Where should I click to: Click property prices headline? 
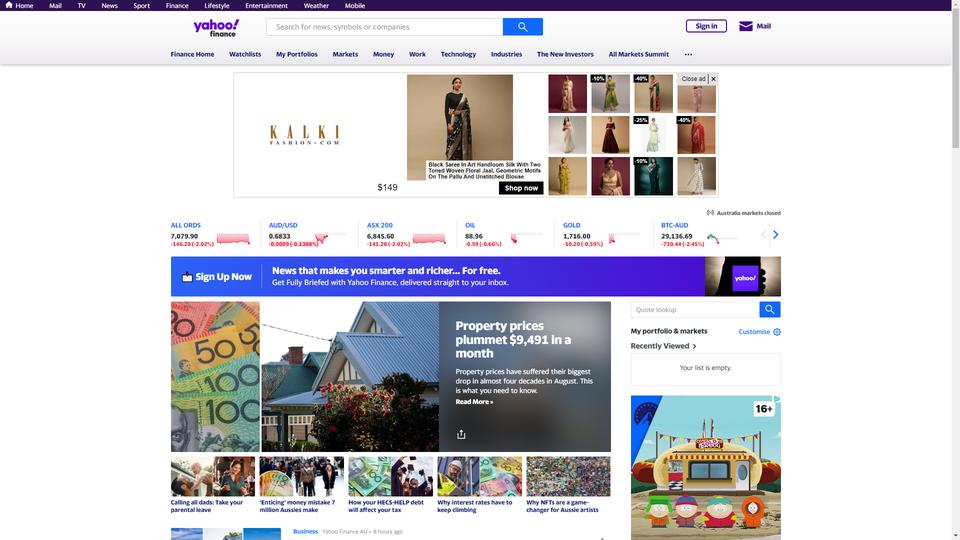(x=513, y=340)
